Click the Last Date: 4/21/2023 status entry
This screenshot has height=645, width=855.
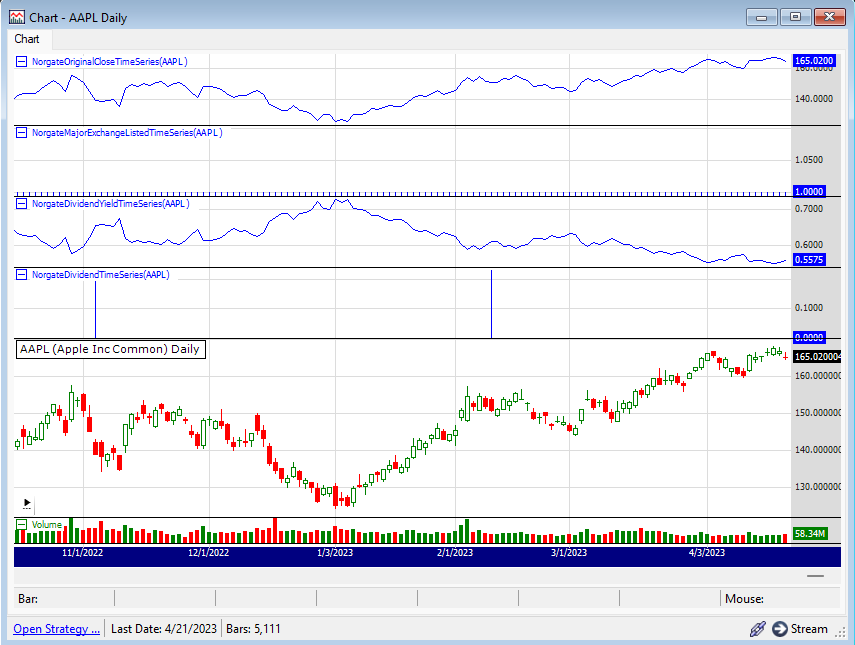164,629
